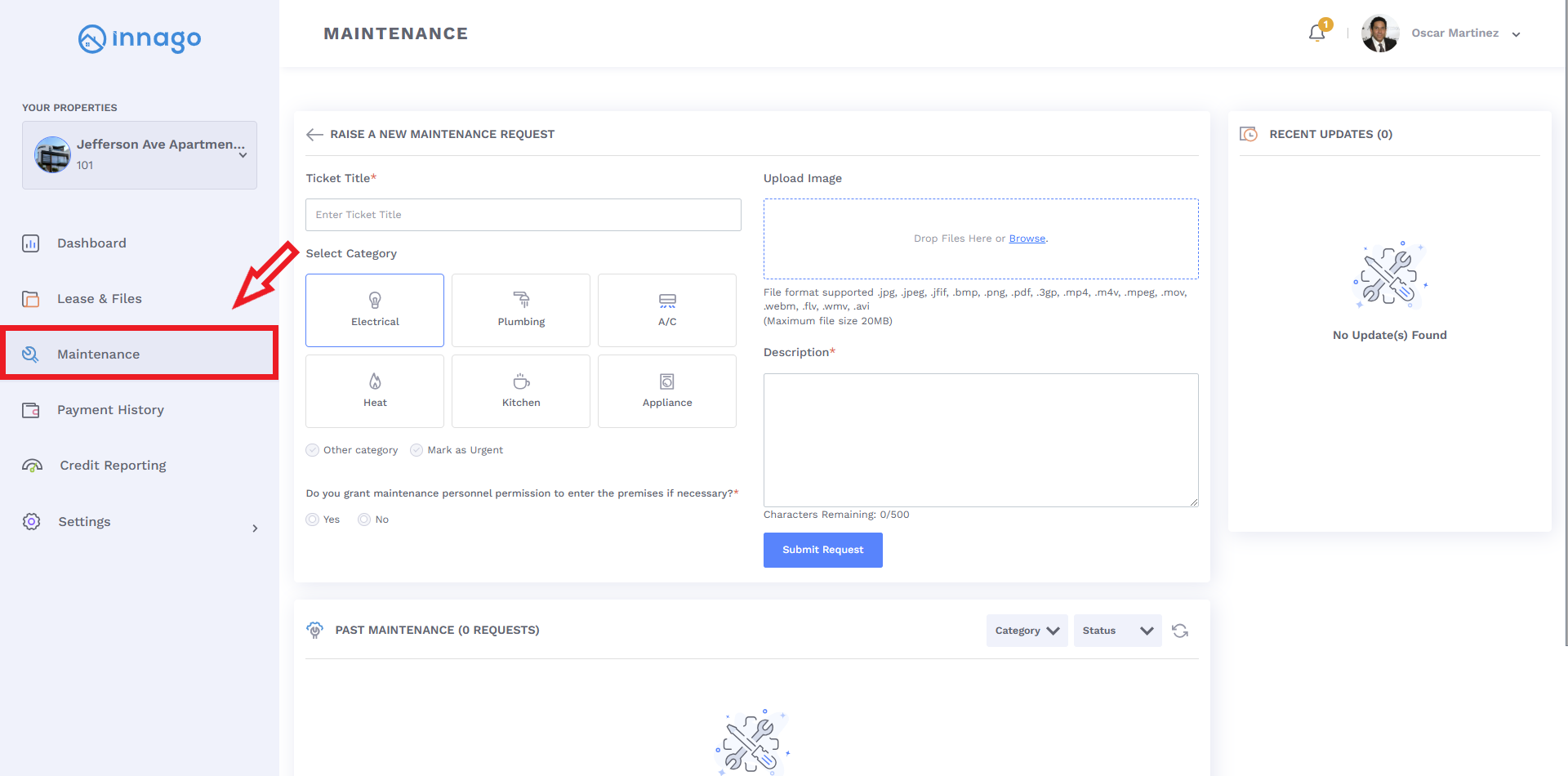
Task: Select the Appliance category icon
Action: click(x=667, y=381)
